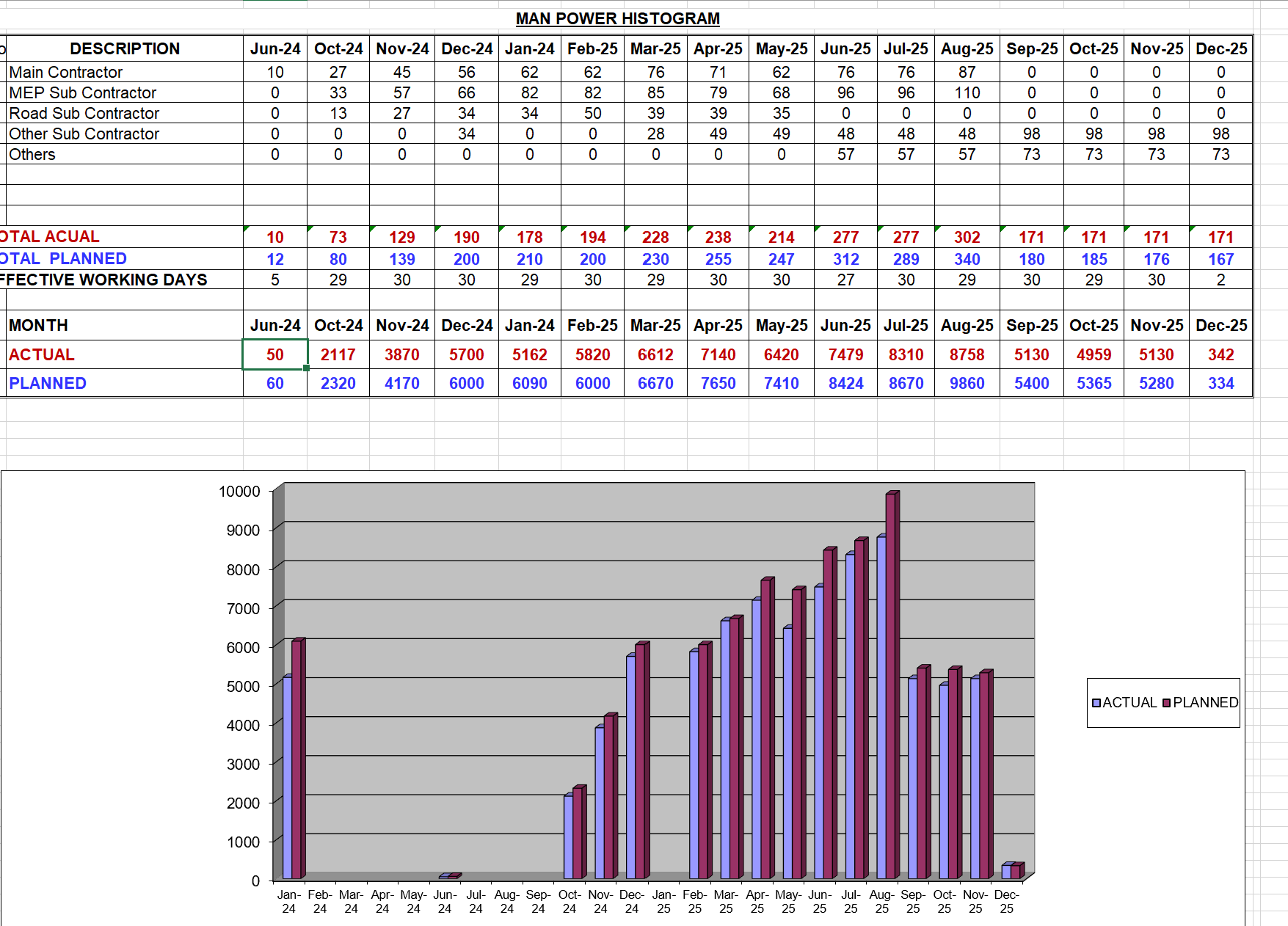Select the active cell showing 50
This screenshot has height=926, width=1288.
click(x=274, y=354)
